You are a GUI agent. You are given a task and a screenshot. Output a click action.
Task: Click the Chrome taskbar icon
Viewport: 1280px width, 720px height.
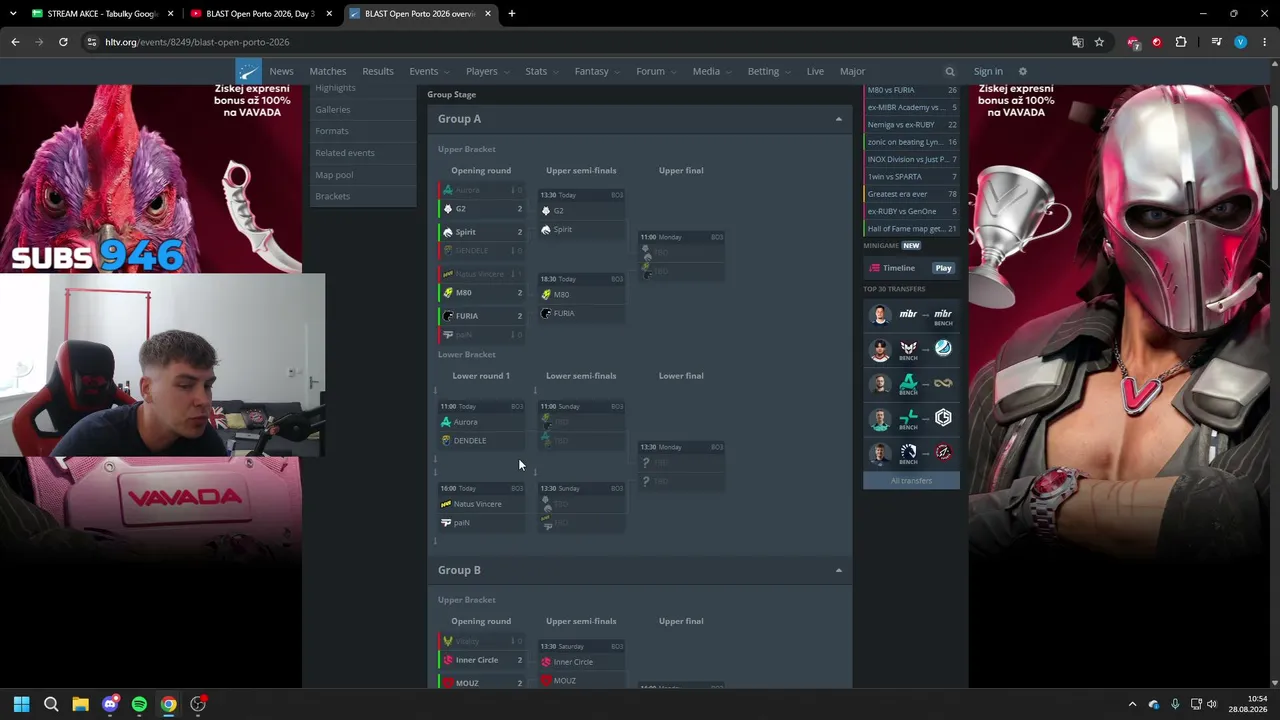[169, 704]
